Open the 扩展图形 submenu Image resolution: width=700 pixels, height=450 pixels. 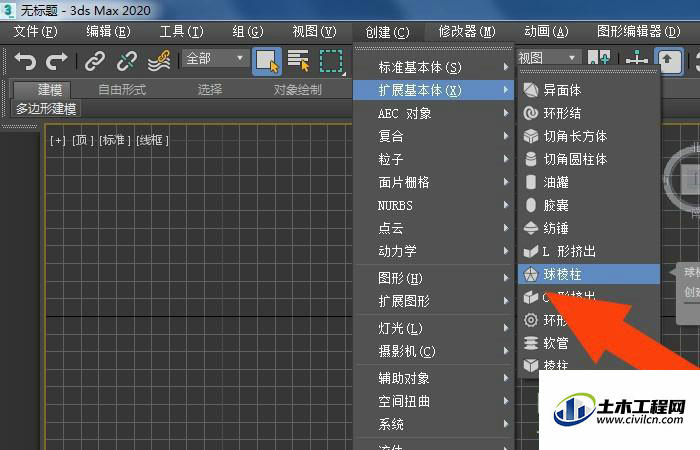coord(433,301)
